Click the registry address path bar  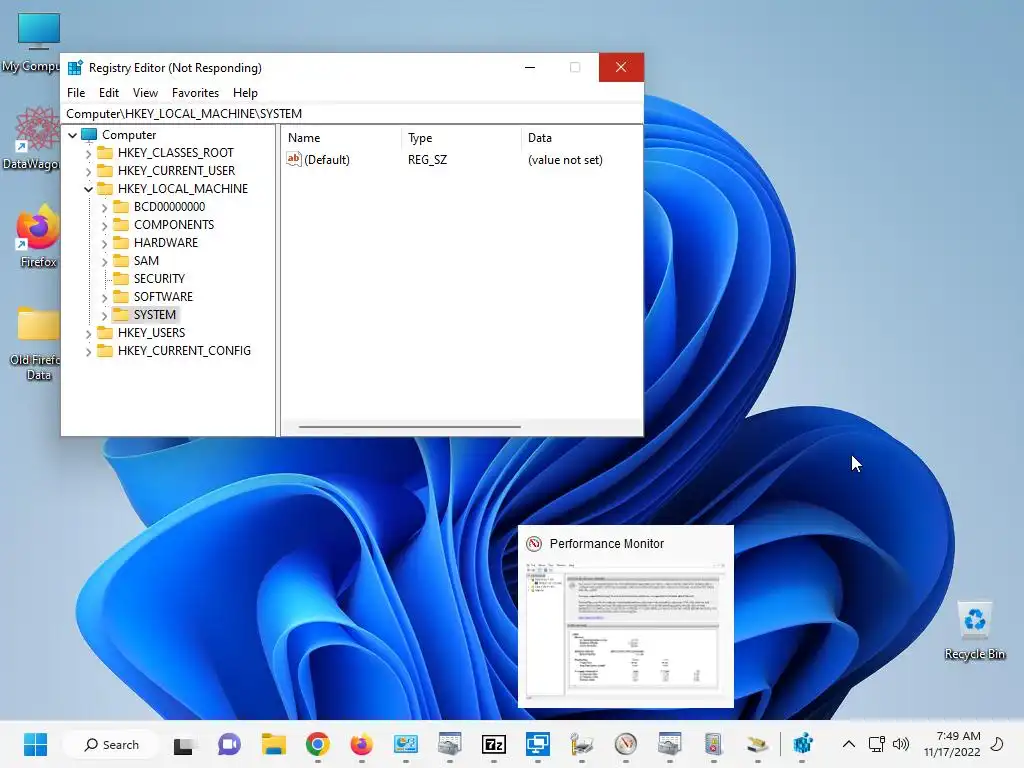pos(352,114)
